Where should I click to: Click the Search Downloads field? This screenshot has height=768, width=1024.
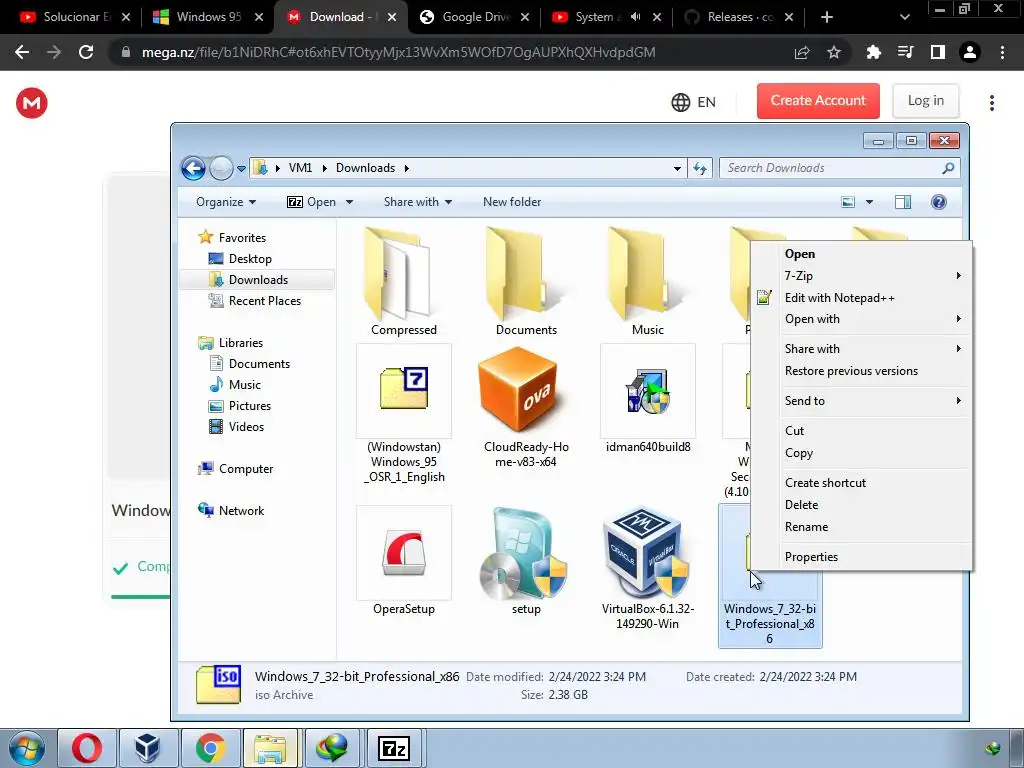coord(839,168)
